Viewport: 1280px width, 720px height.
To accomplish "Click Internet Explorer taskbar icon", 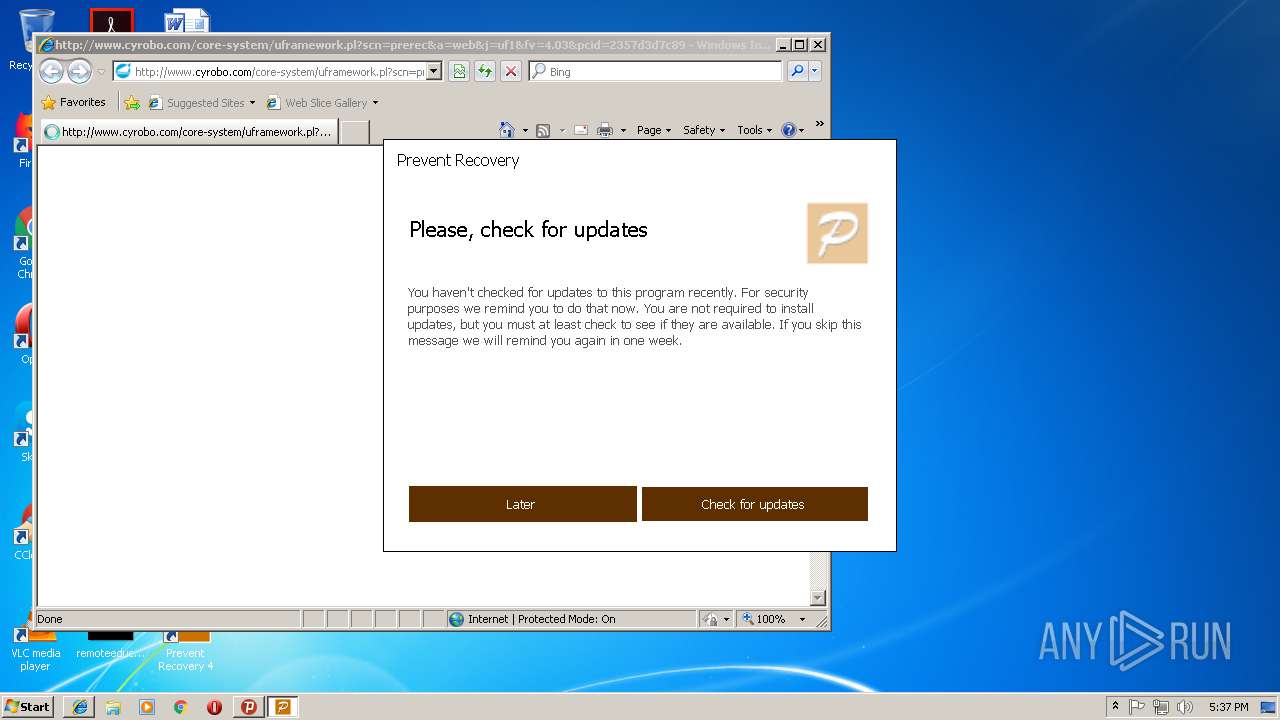I will click(x=79, y=706).
